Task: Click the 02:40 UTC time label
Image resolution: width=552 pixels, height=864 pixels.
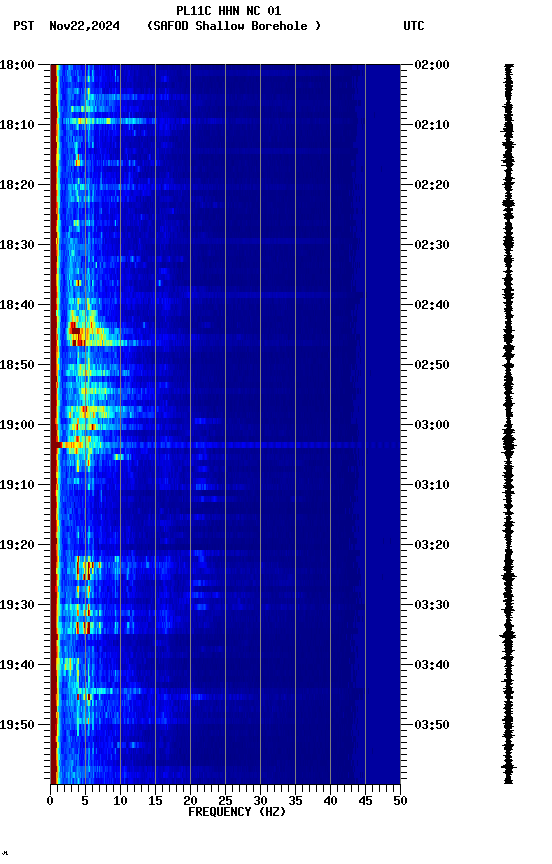Action: coord(432,305)
